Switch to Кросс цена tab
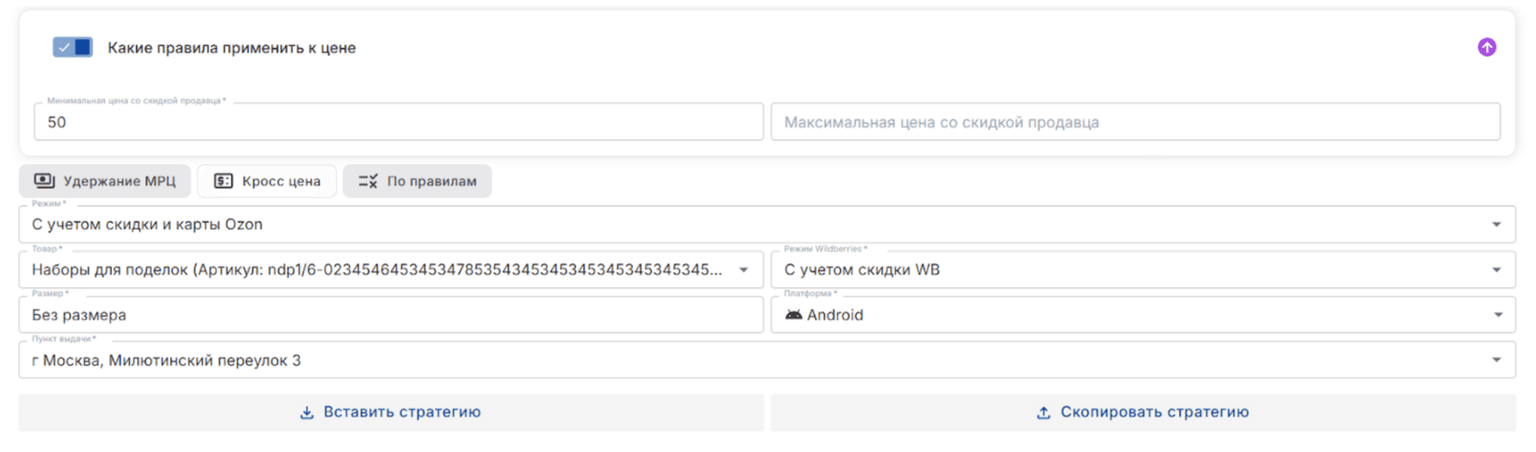The width and height of the screenshot is (1536, 452). pos(267,181)
